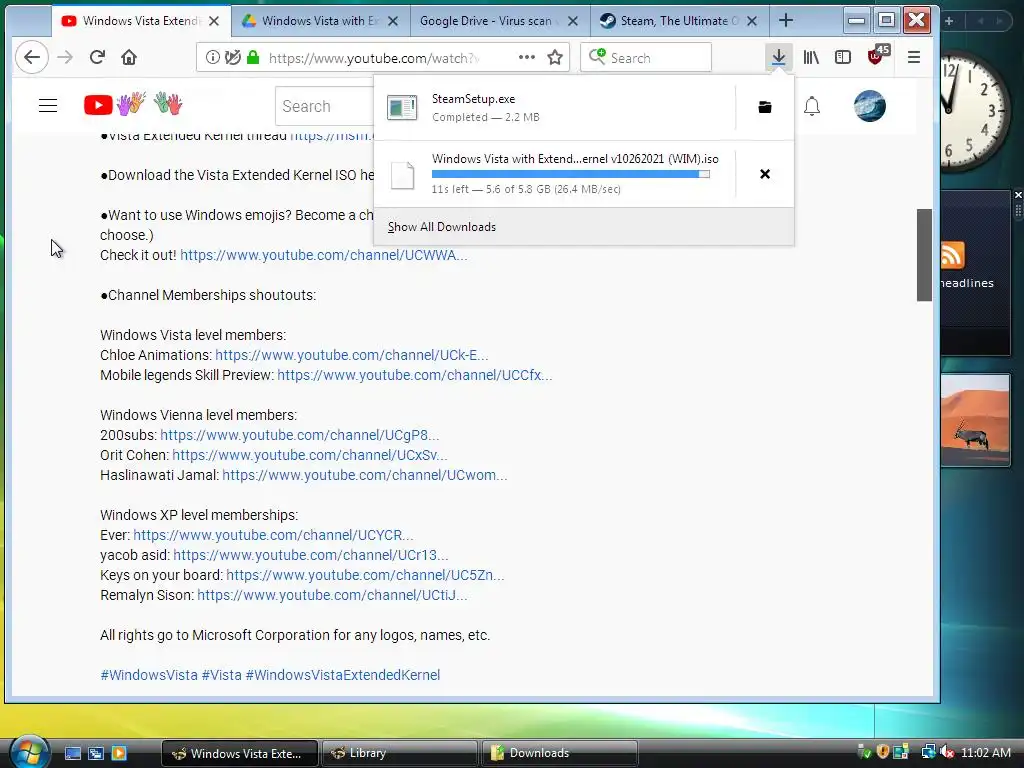1024x768 pixels.
Task: Show site information icon in address bar
Action: point(213,57)
